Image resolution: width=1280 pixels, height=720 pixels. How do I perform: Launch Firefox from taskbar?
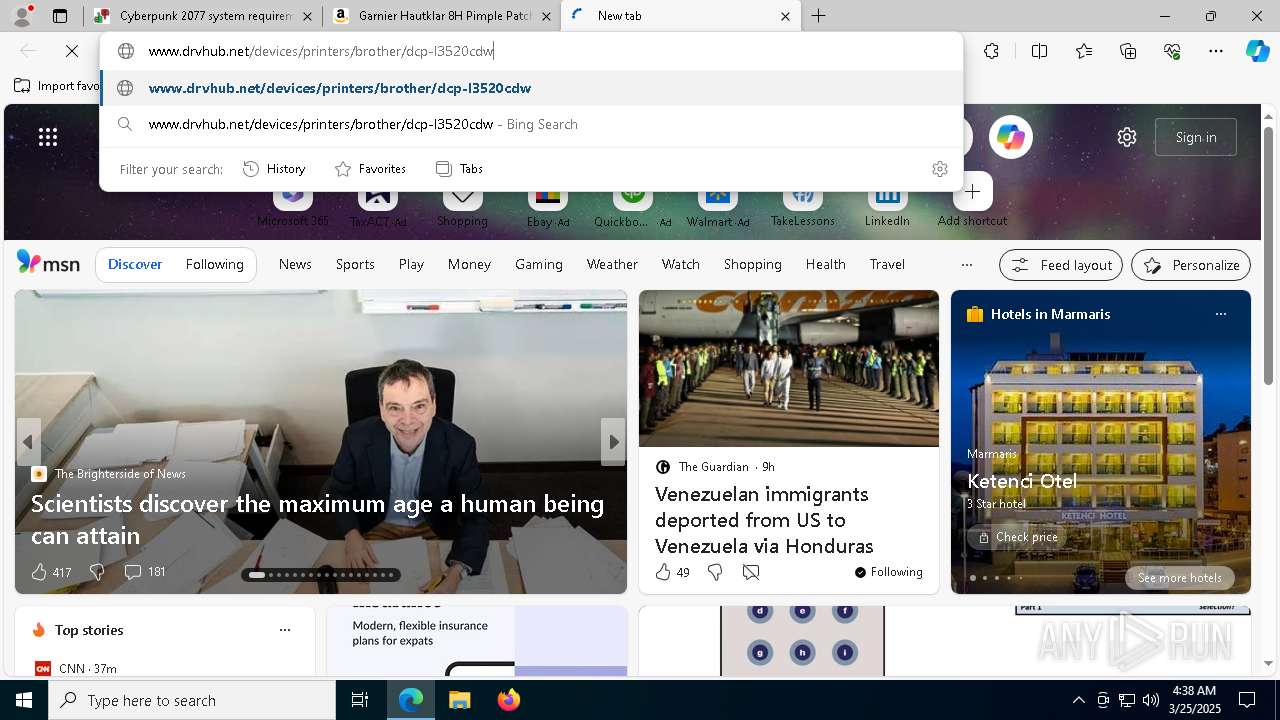point(509,700)
